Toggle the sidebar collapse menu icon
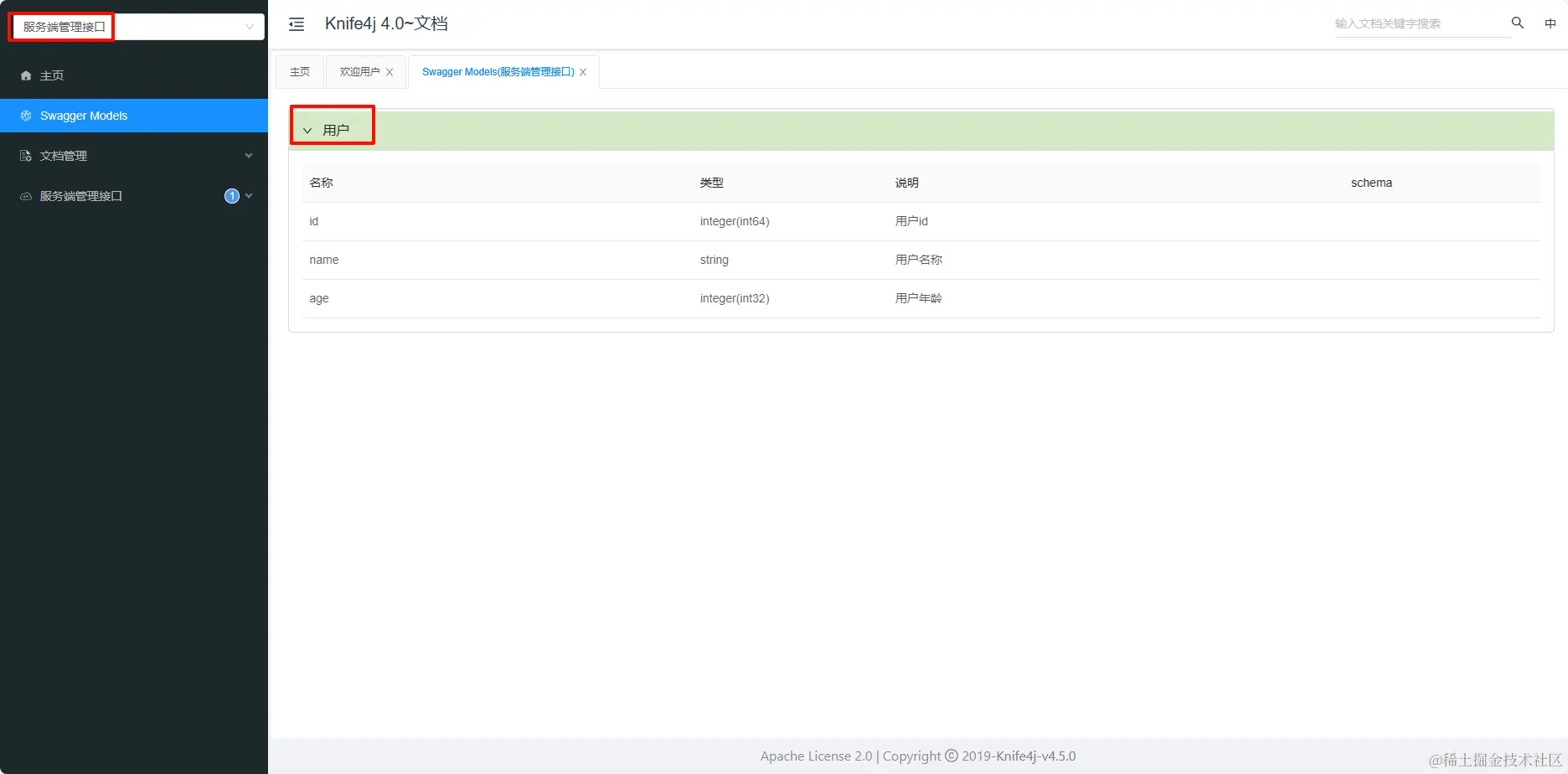 (x=297, y=24)
